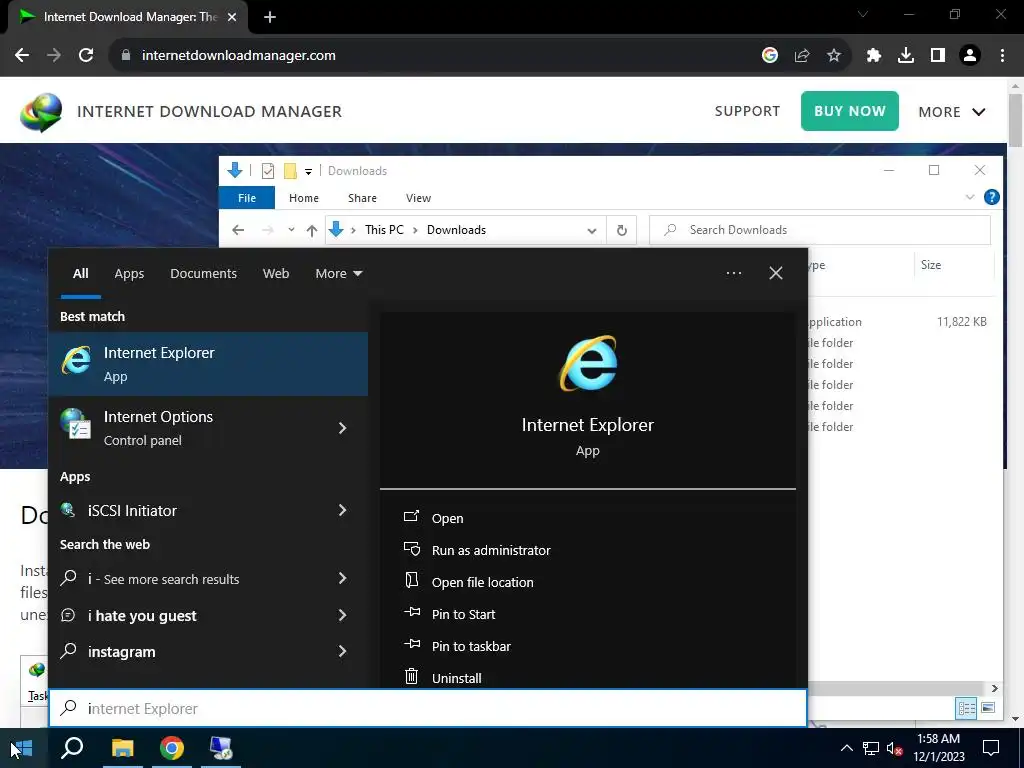This screenshot has height=768, width=1024.
Task: Refresh the Downloads folder view
Action: click(x=622, y=230)
